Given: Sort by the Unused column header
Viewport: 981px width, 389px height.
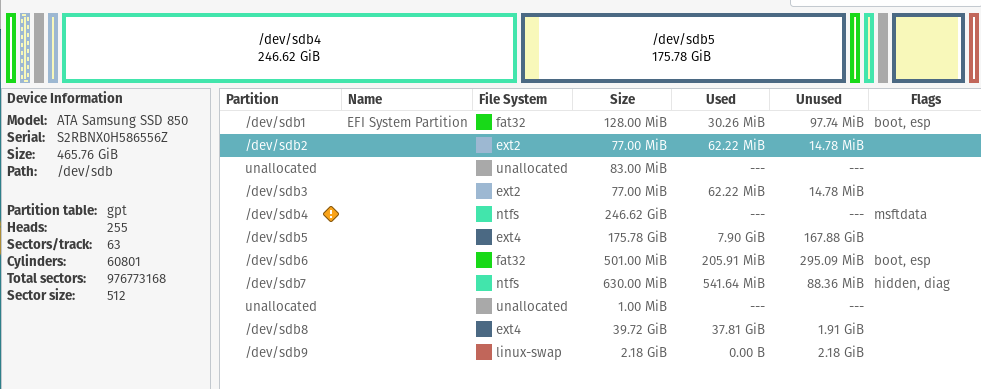Looking at the screenshot, I should pos(818,99).
